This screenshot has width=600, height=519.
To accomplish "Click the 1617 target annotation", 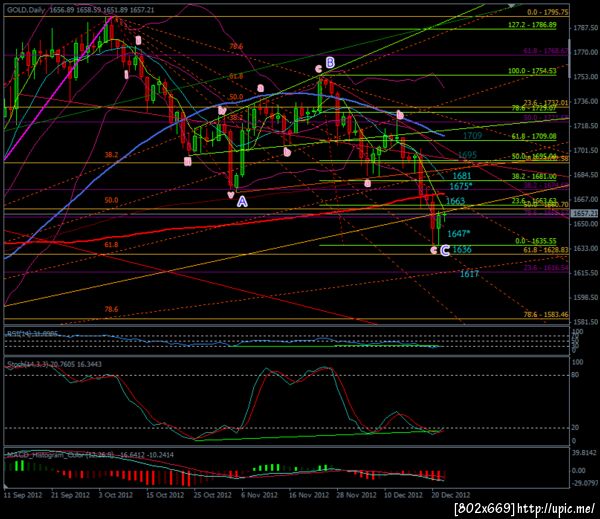I will [x=469, y=274].
